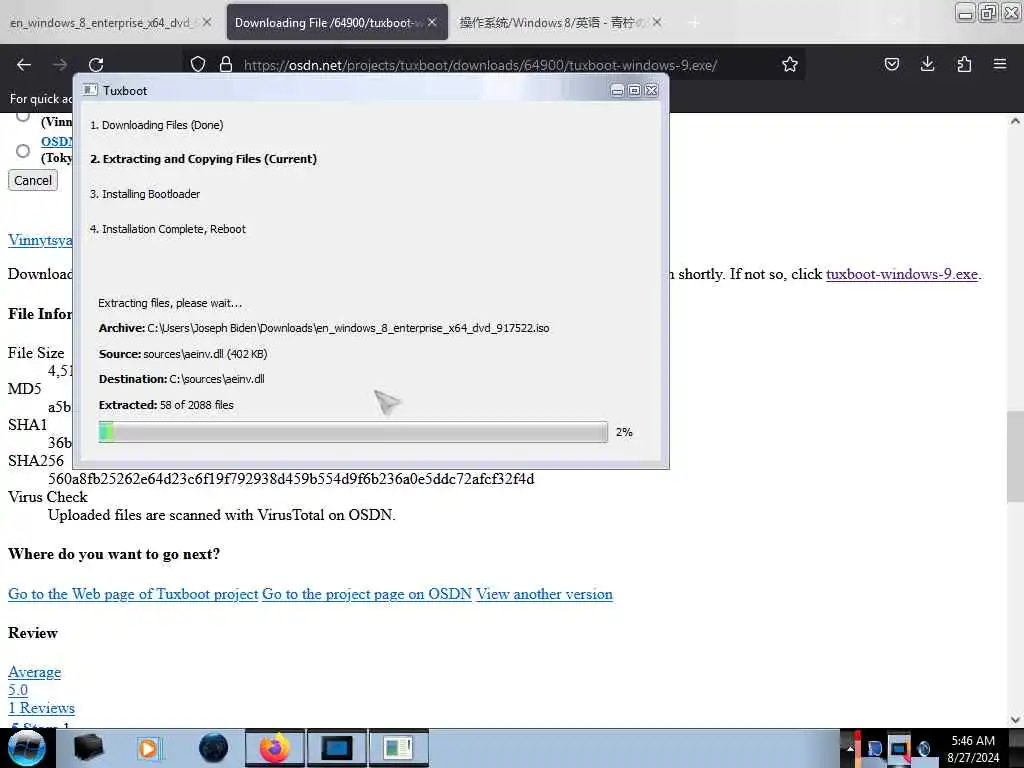Select the Downloading File /64900/tuxboot tab
This screenshot has height=768, width=1024.
coord(337,22)
